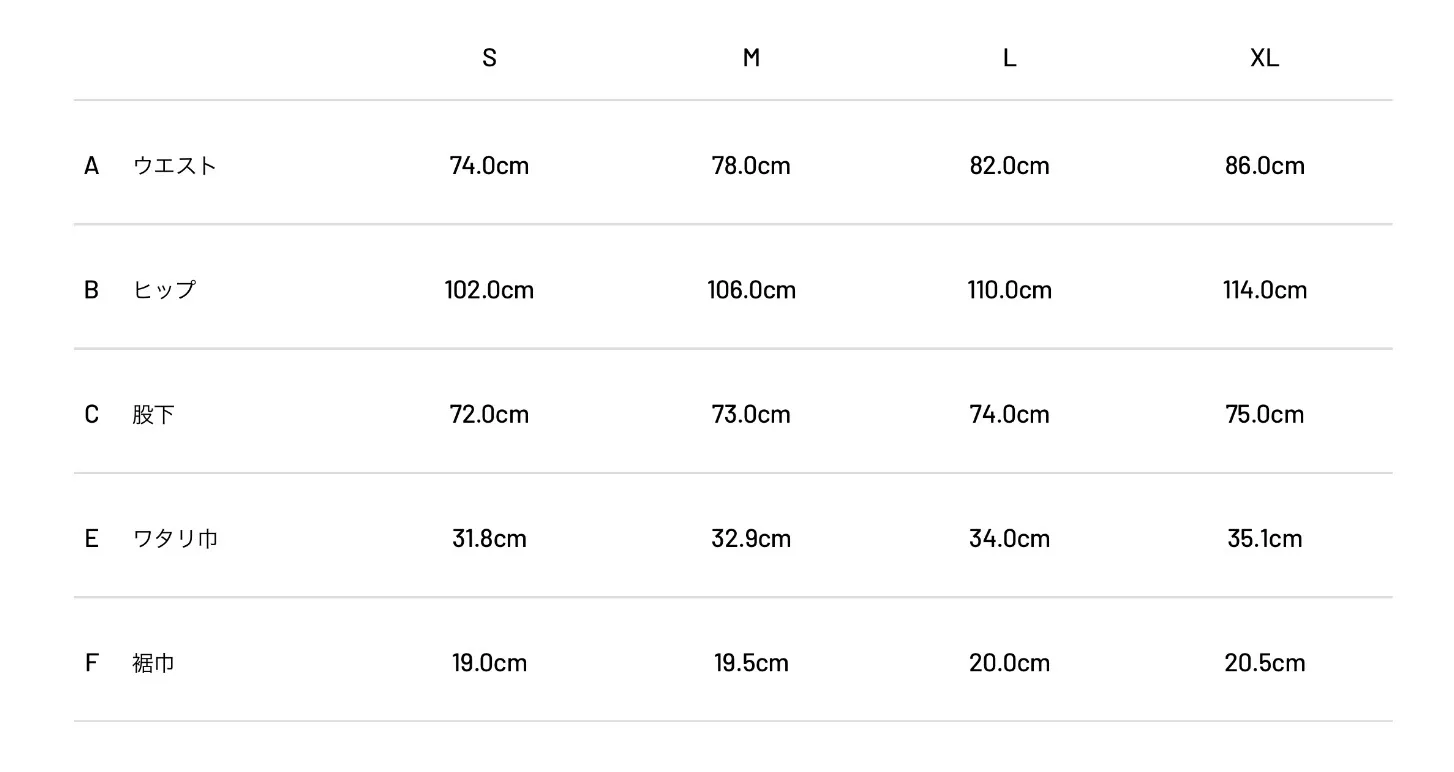Viewport: 1454px width, 772px height.
Task: Select the 78.0cm waist value for M
Action: pos(751,166)
